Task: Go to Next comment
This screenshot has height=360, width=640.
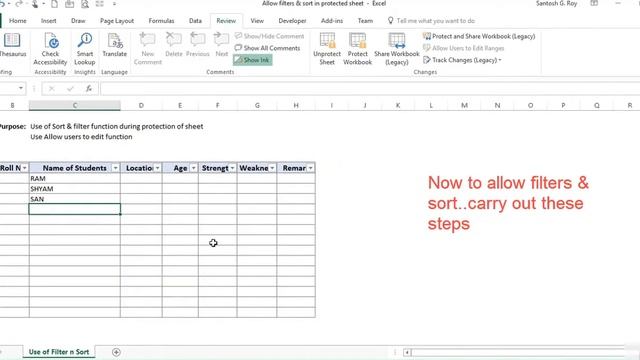Action: point(222,45)
